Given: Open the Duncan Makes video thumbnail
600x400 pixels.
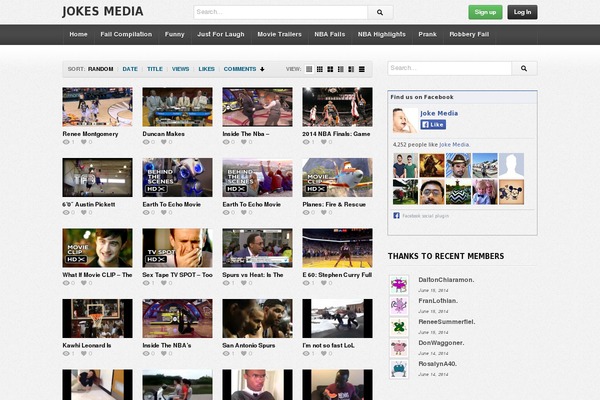Looking at the screenshot, I should 178,107.
